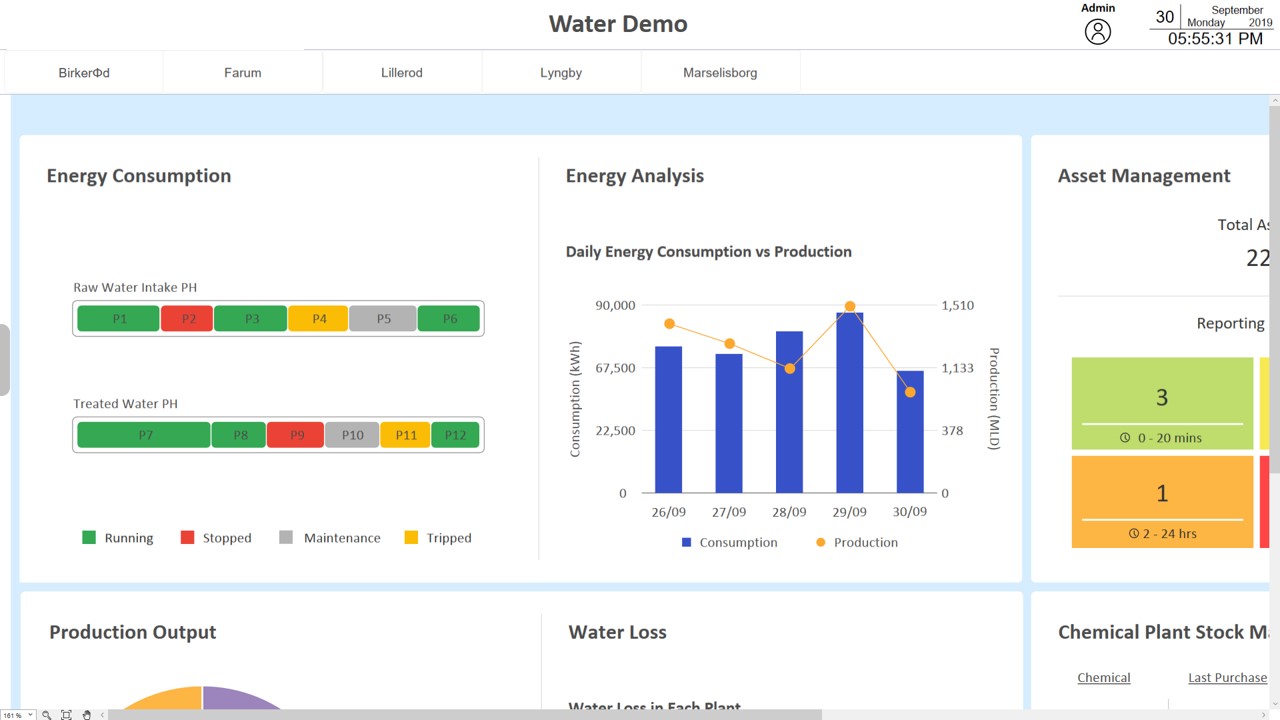
Task: Activate the pan hand tool
Action: [x=87, y=715]
